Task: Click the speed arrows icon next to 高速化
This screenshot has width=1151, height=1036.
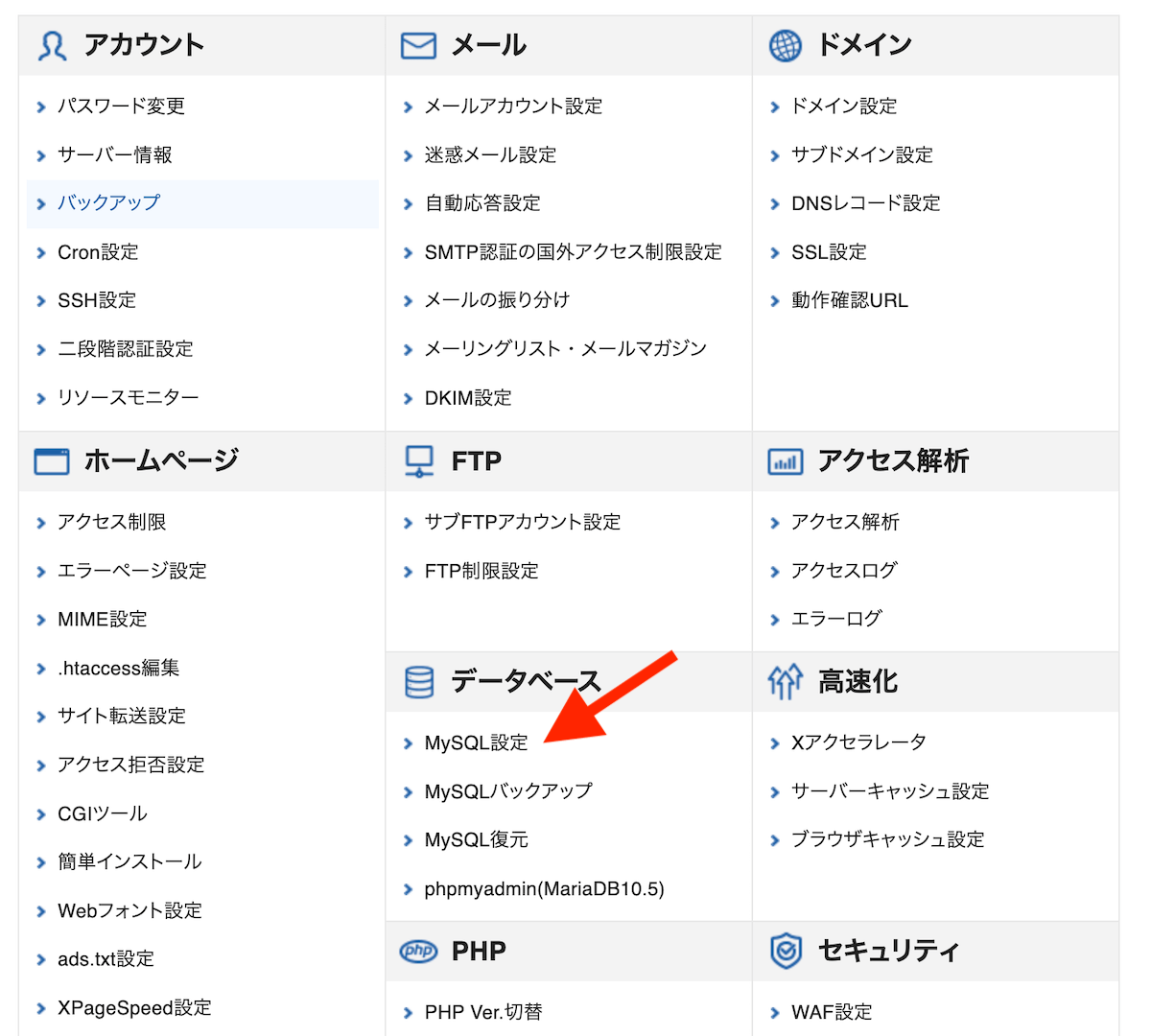Action: pos(787,681)
